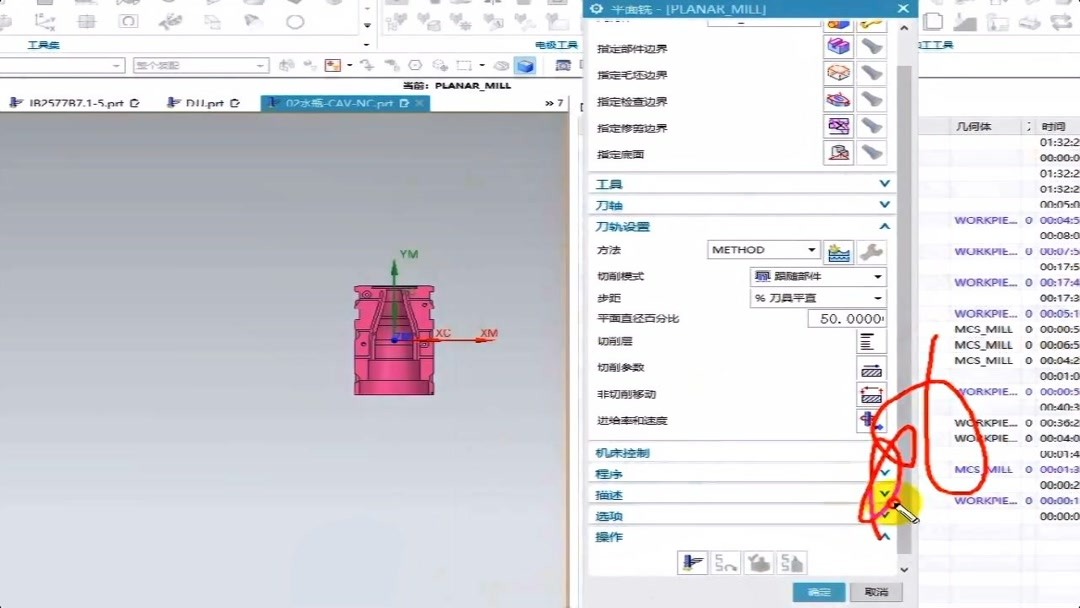This screenshot has height=608, width=1080.
Task: Click the 指定修剪边界 selection icon
Action: (x=838, y=126)
